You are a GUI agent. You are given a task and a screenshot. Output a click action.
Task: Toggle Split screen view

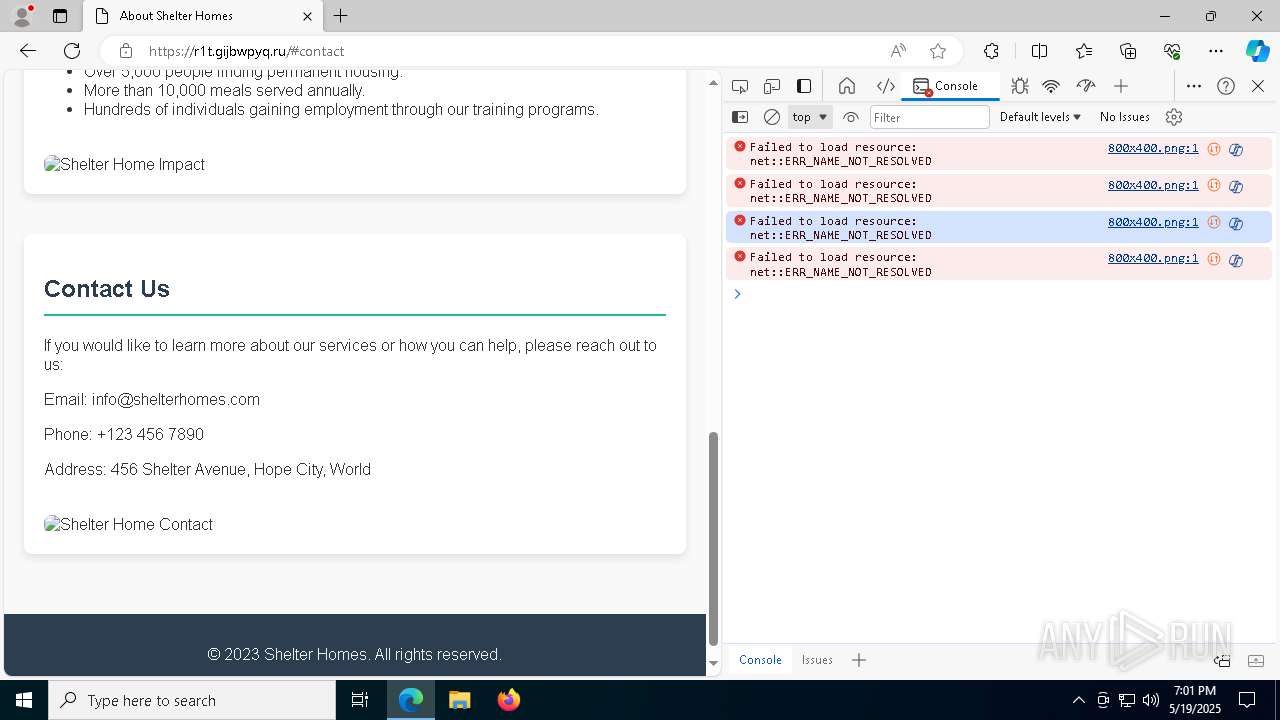point(1039,51)
